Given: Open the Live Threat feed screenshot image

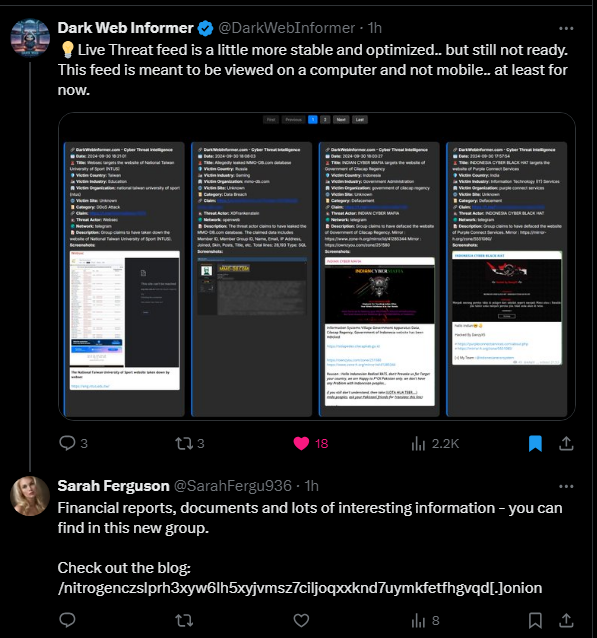Looking at the screenshot, I should pyautogui.click(x=317, y=266).
